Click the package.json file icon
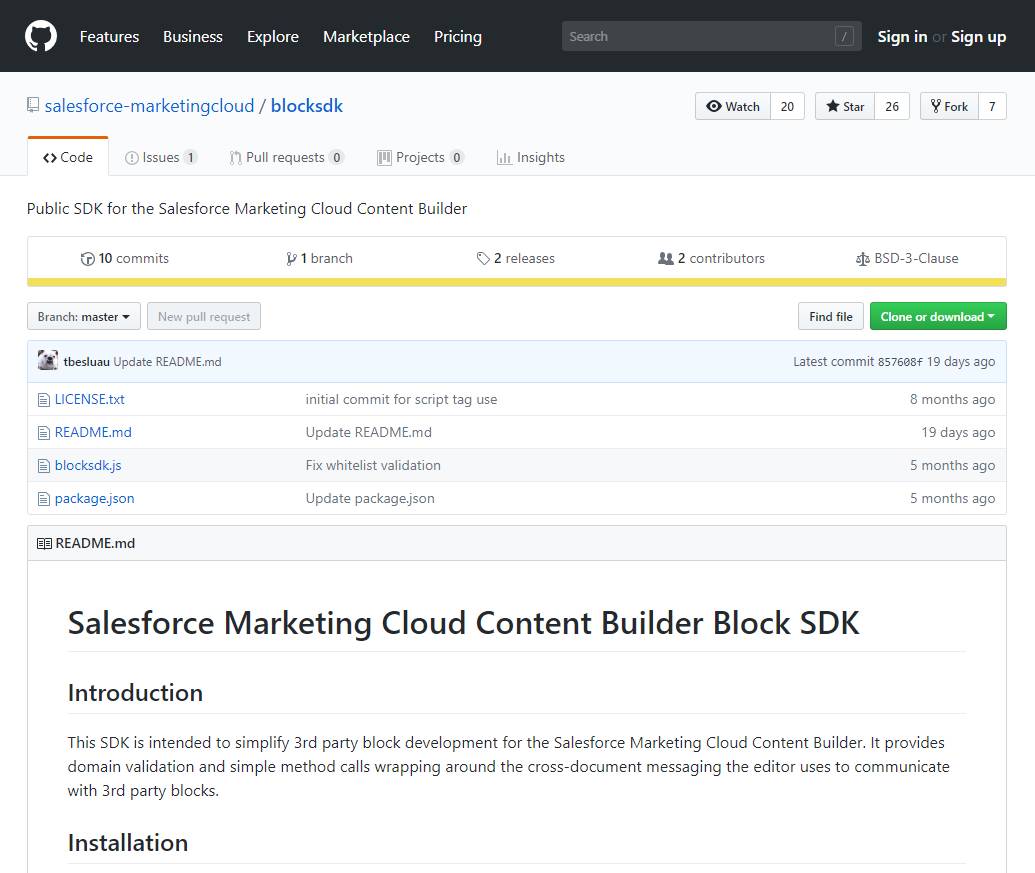Viewport: 1035px width, 873px height. tap(43, 499)
